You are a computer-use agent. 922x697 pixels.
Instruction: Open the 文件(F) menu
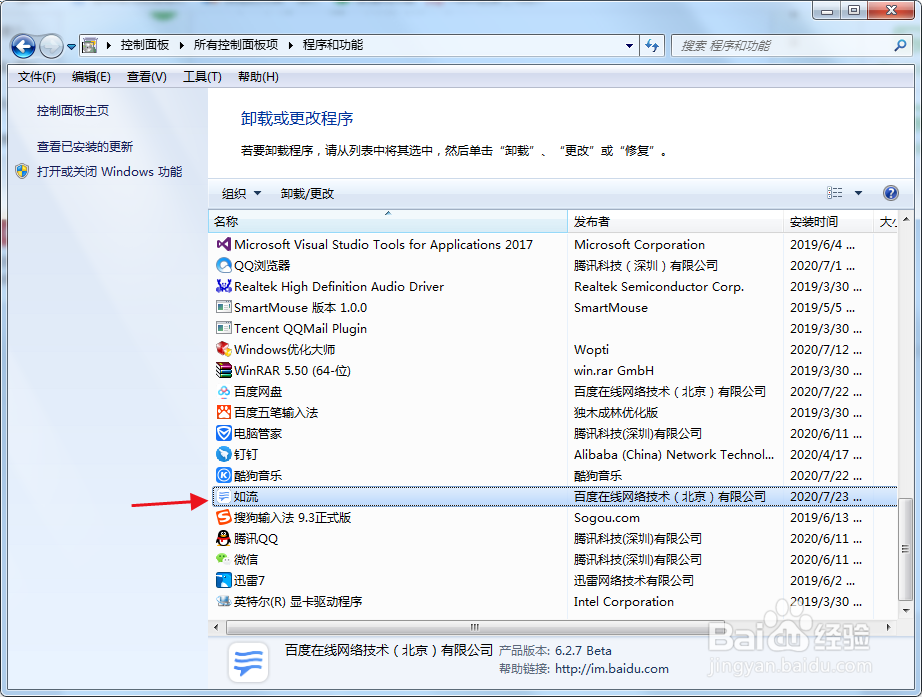pos(36,77)
